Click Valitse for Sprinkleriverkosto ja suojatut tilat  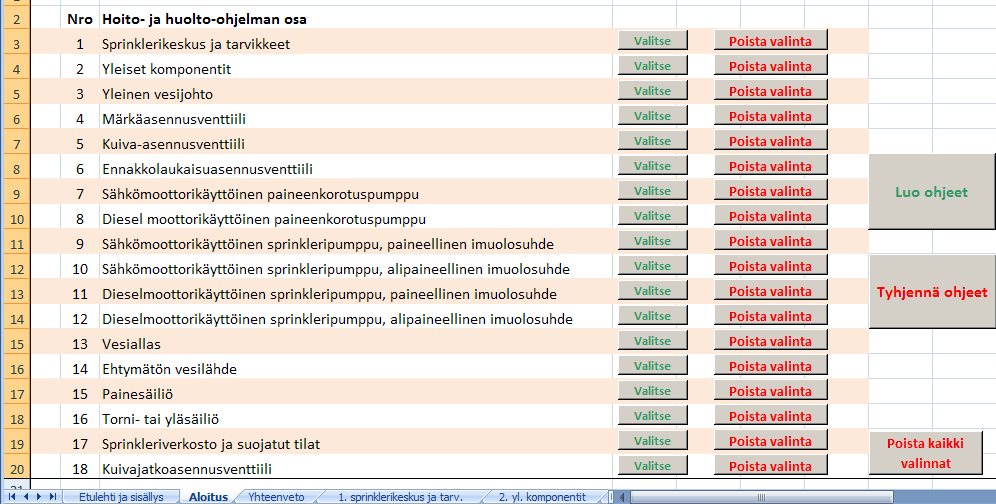(x=652, y=440)
